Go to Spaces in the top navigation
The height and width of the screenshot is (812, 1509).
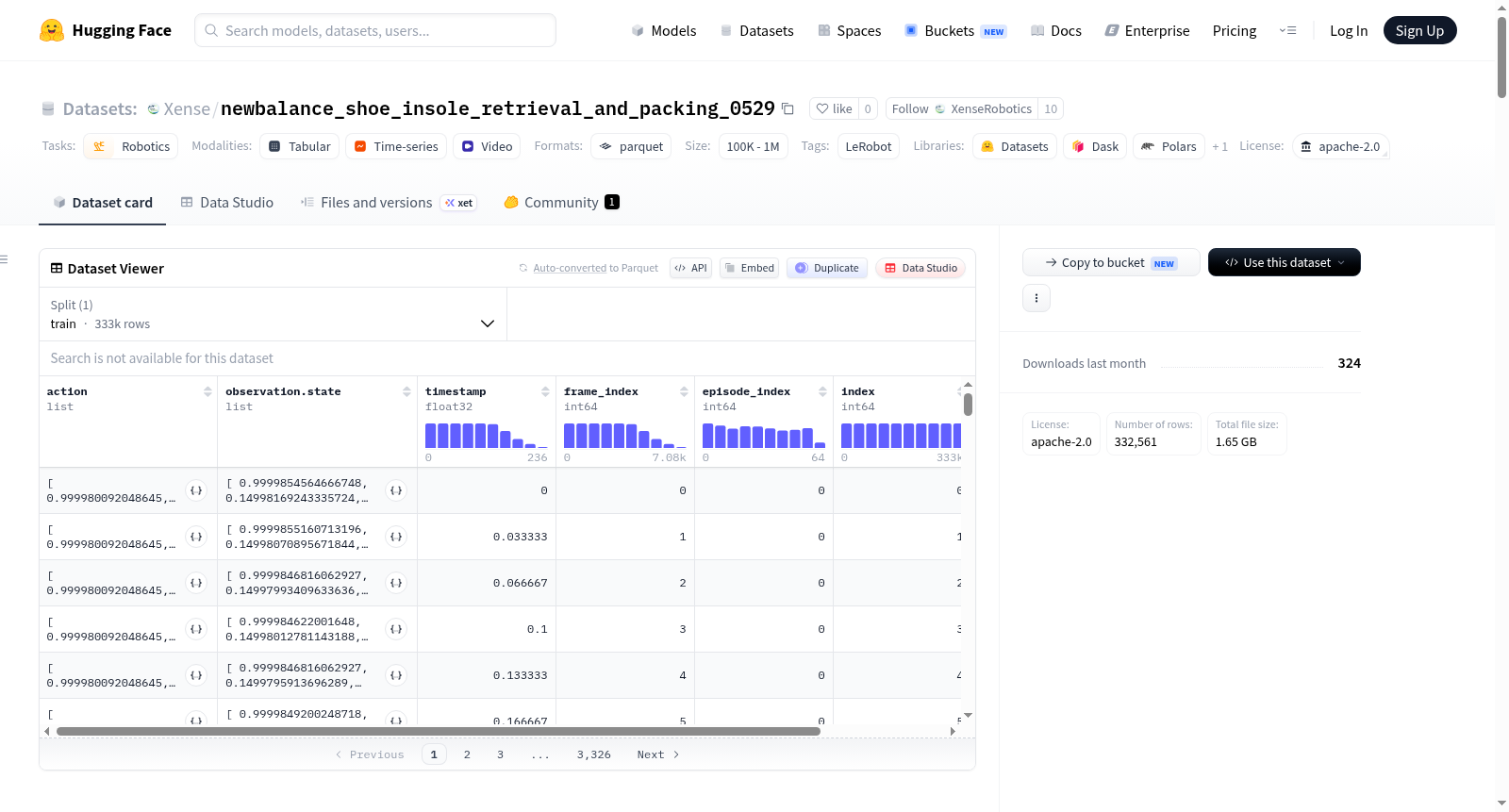pos(849,30)
